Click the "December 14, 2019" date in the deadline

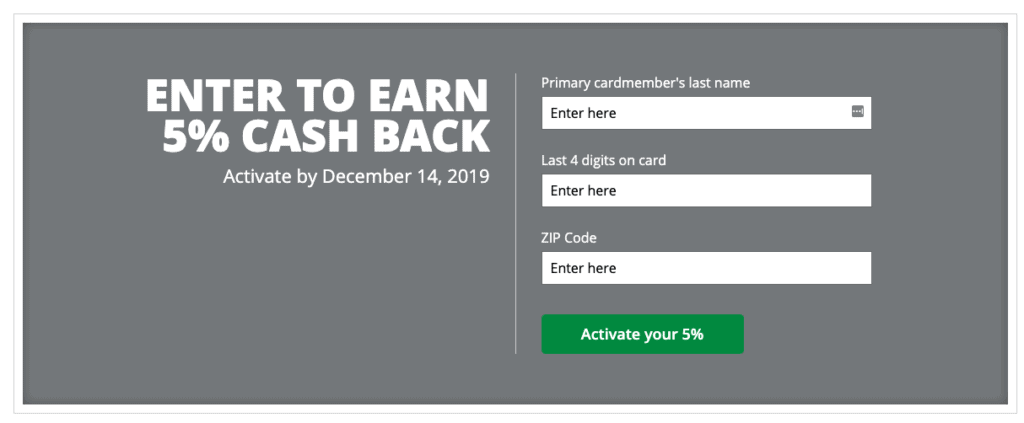click(x=406, y=176)
